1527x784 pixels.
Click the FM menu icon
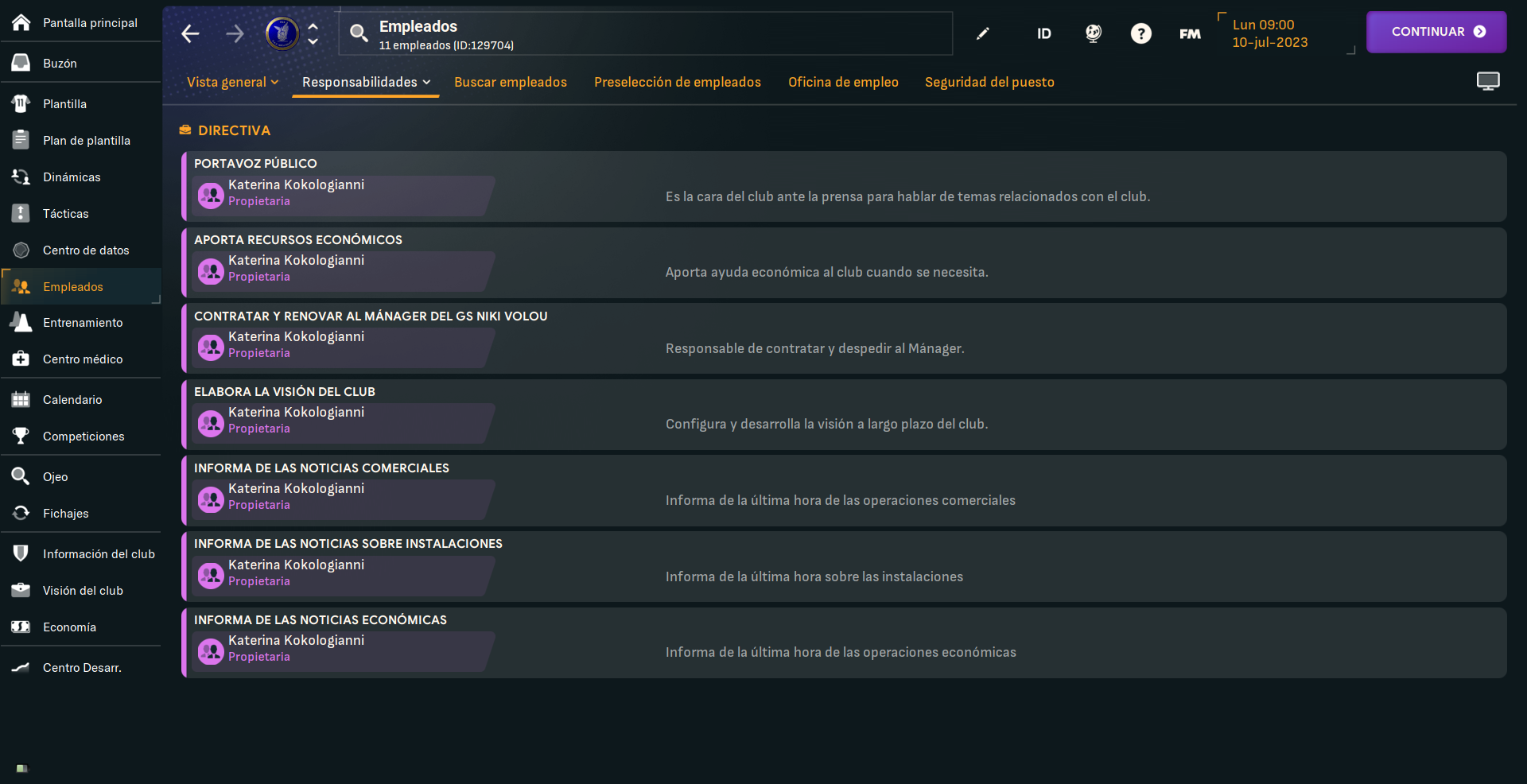coord(1190,33)
